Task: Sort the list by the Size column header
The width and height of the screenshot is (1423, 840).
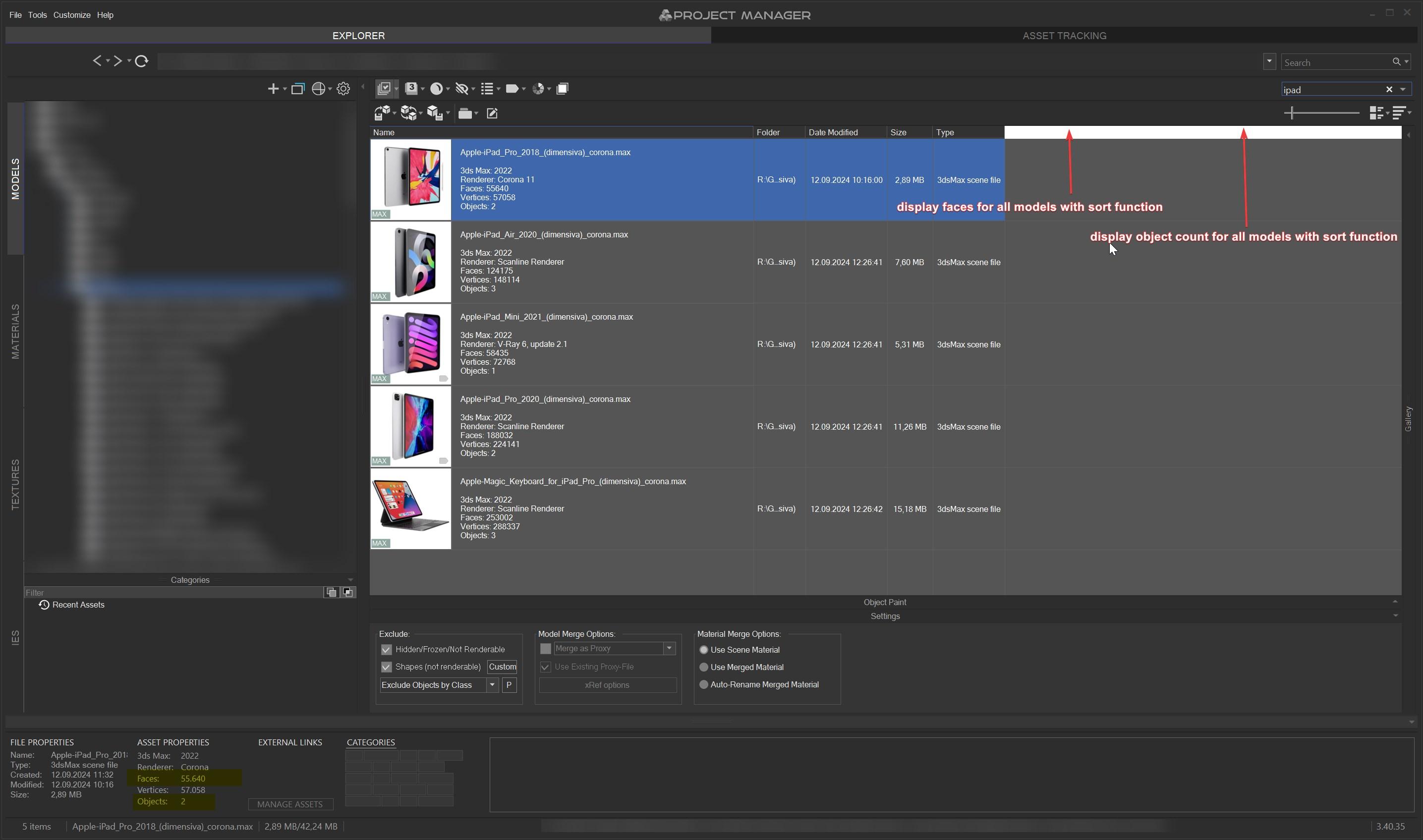Action: pos(910,132)
